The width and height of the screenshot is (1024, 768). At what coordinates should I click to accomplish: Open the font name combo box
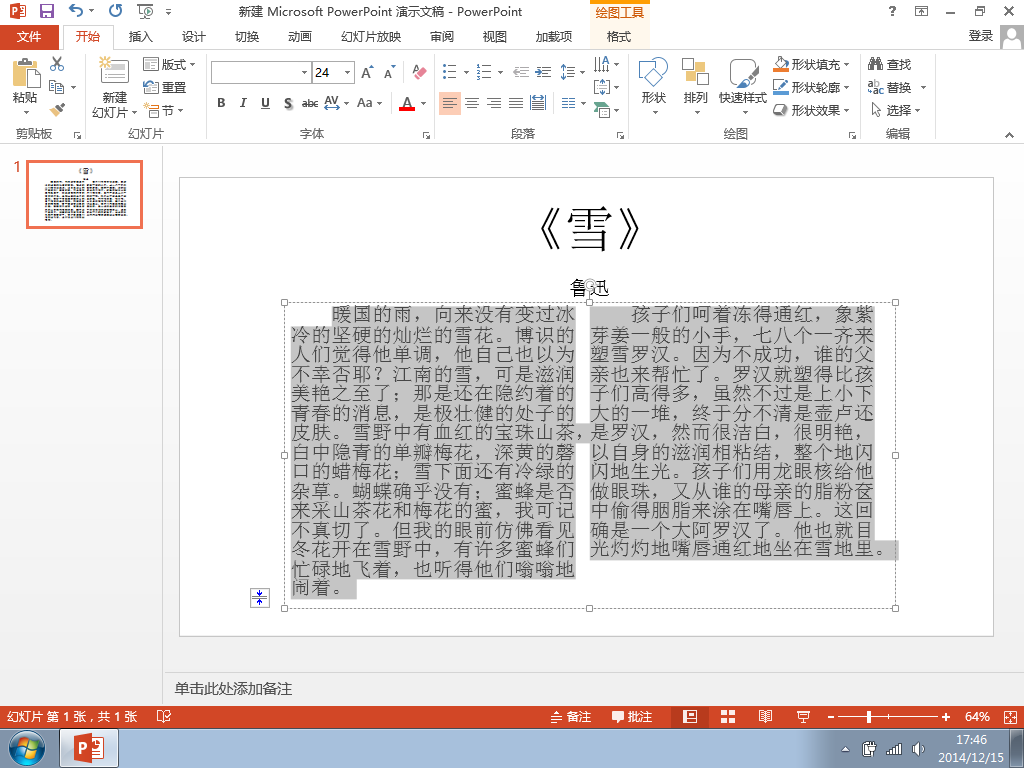point(260,72)
